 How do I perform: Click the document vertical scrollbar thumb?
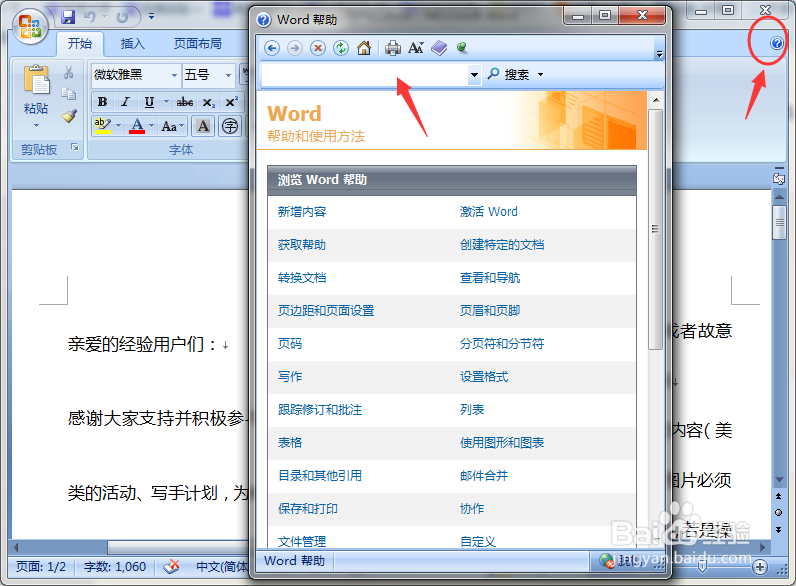point(779,222)
